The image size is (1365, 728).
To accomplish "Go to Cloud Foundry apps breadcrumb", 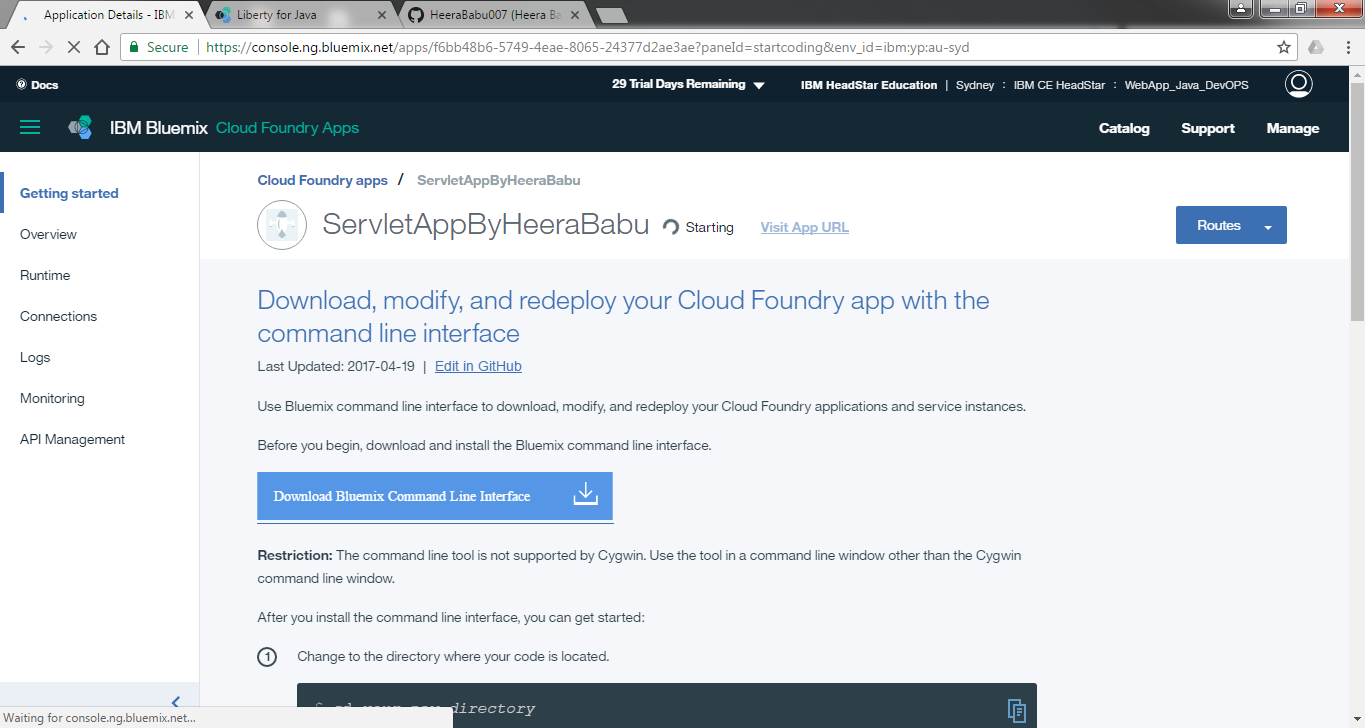I will tap(322, 180).
